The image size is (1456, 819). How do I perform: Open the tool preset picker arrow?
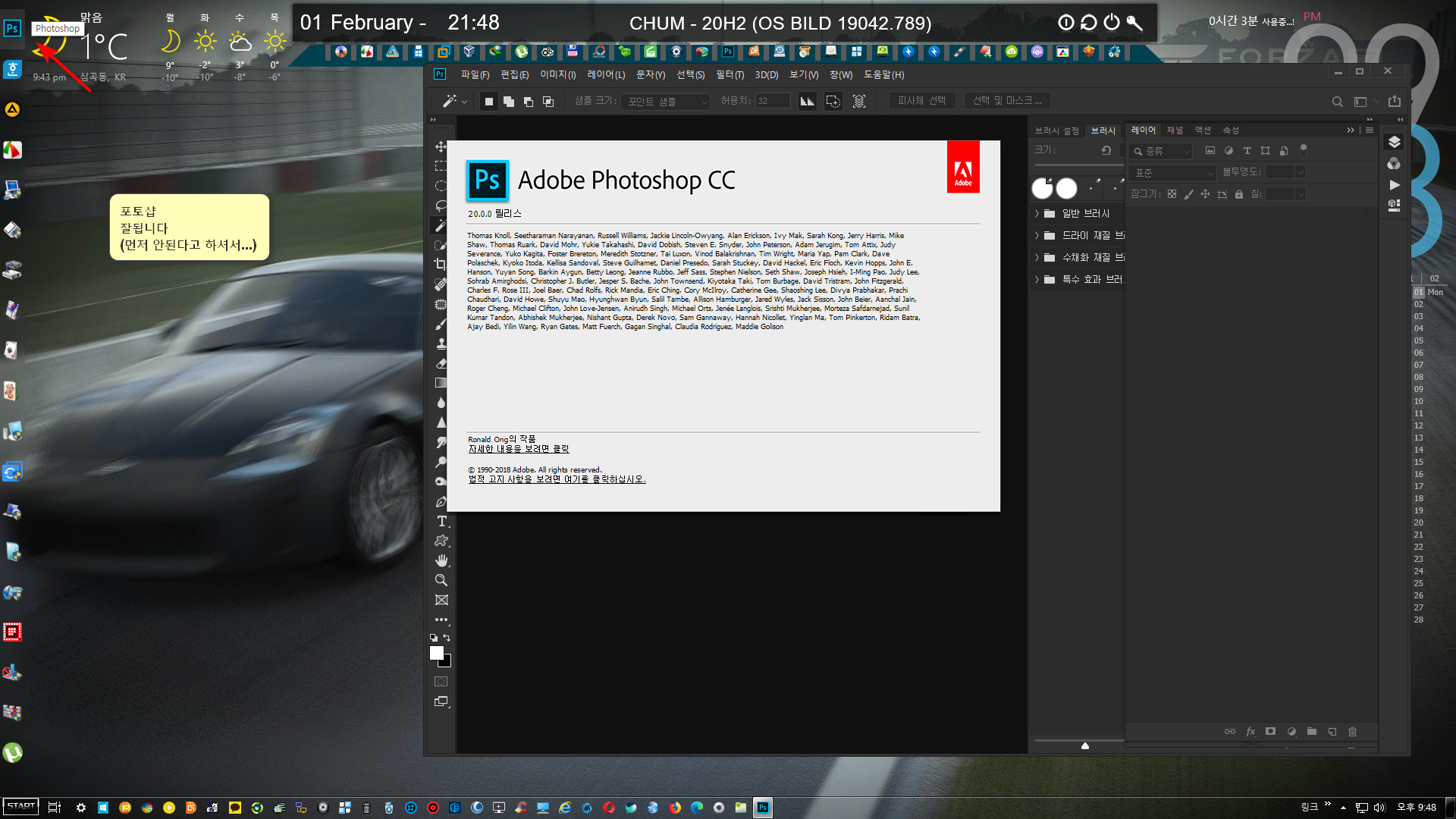(464, 102)
